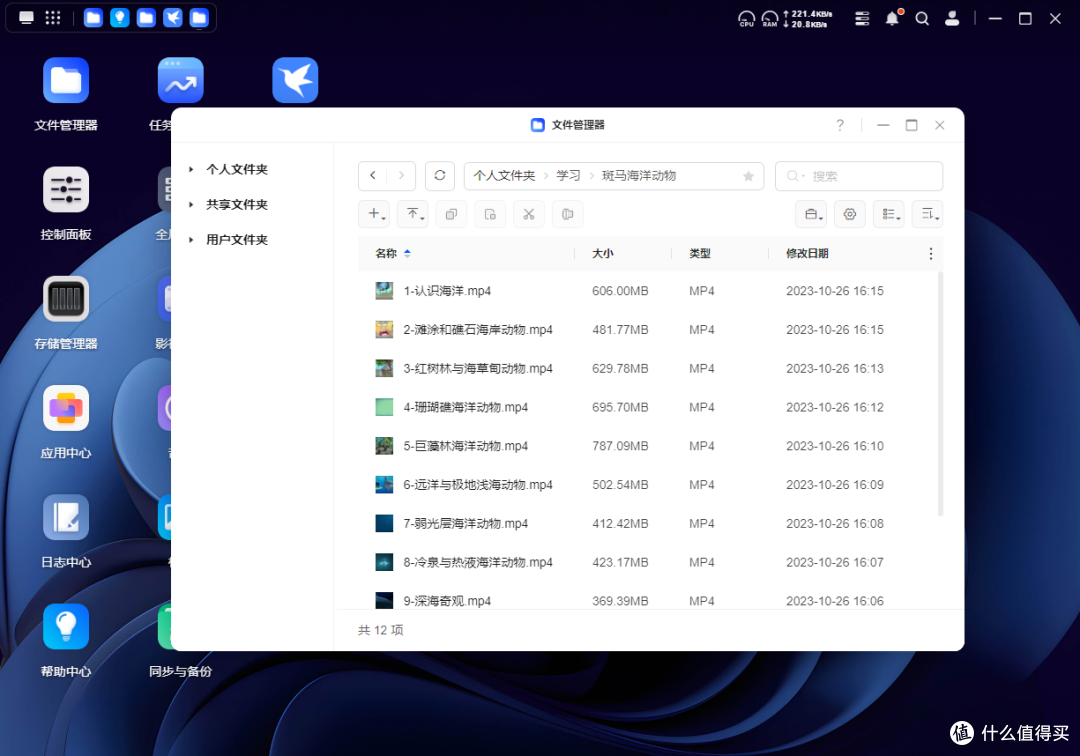Navigate to 学习 in breadcrumb

click(x=568, y=176)
